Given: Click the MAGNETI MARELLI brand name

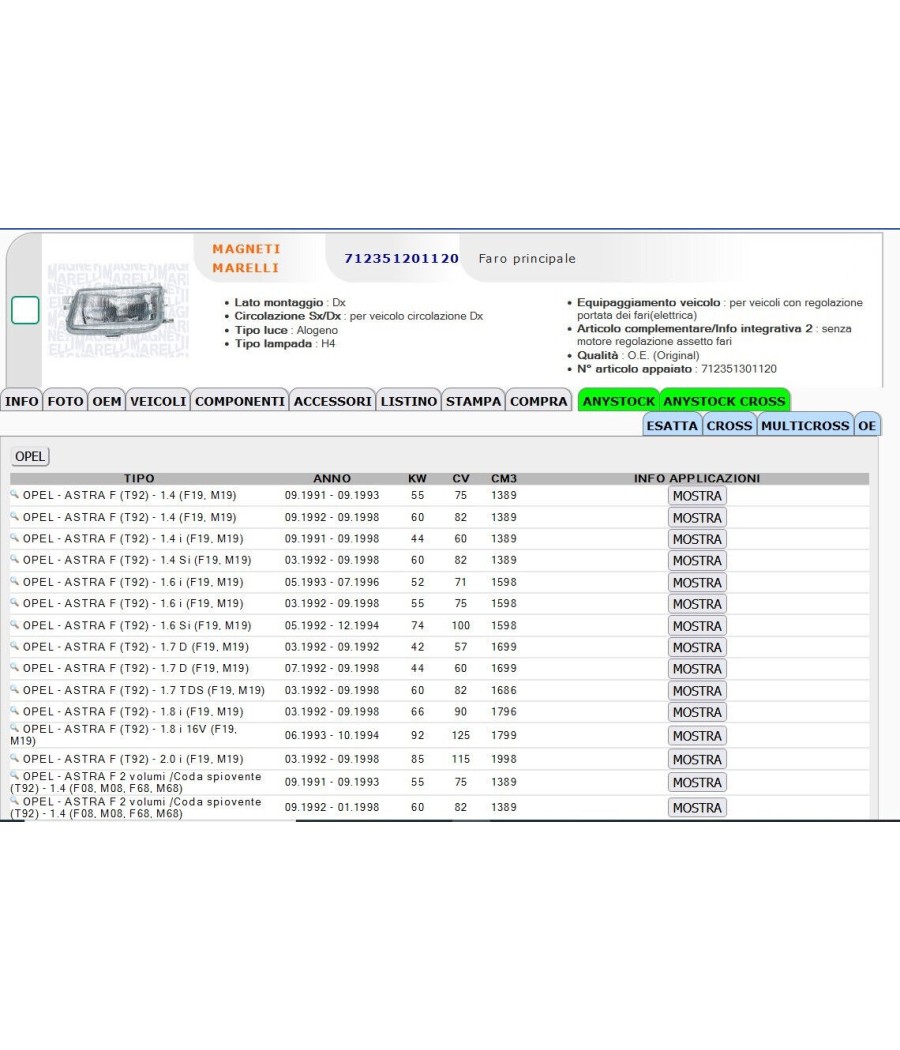Looking at the screenshot, I should click(246, 258).
